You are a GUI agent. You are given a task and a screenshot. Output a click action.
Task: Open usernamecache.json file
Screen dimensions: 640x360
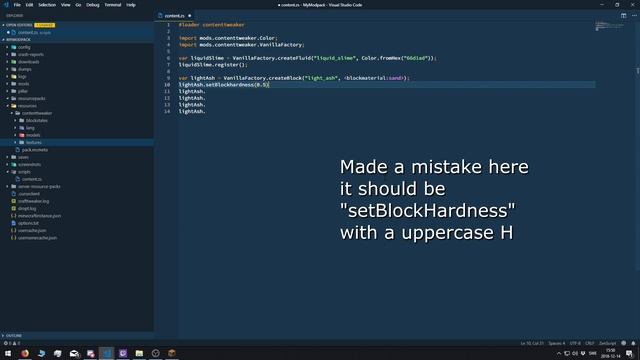point(37,238)
